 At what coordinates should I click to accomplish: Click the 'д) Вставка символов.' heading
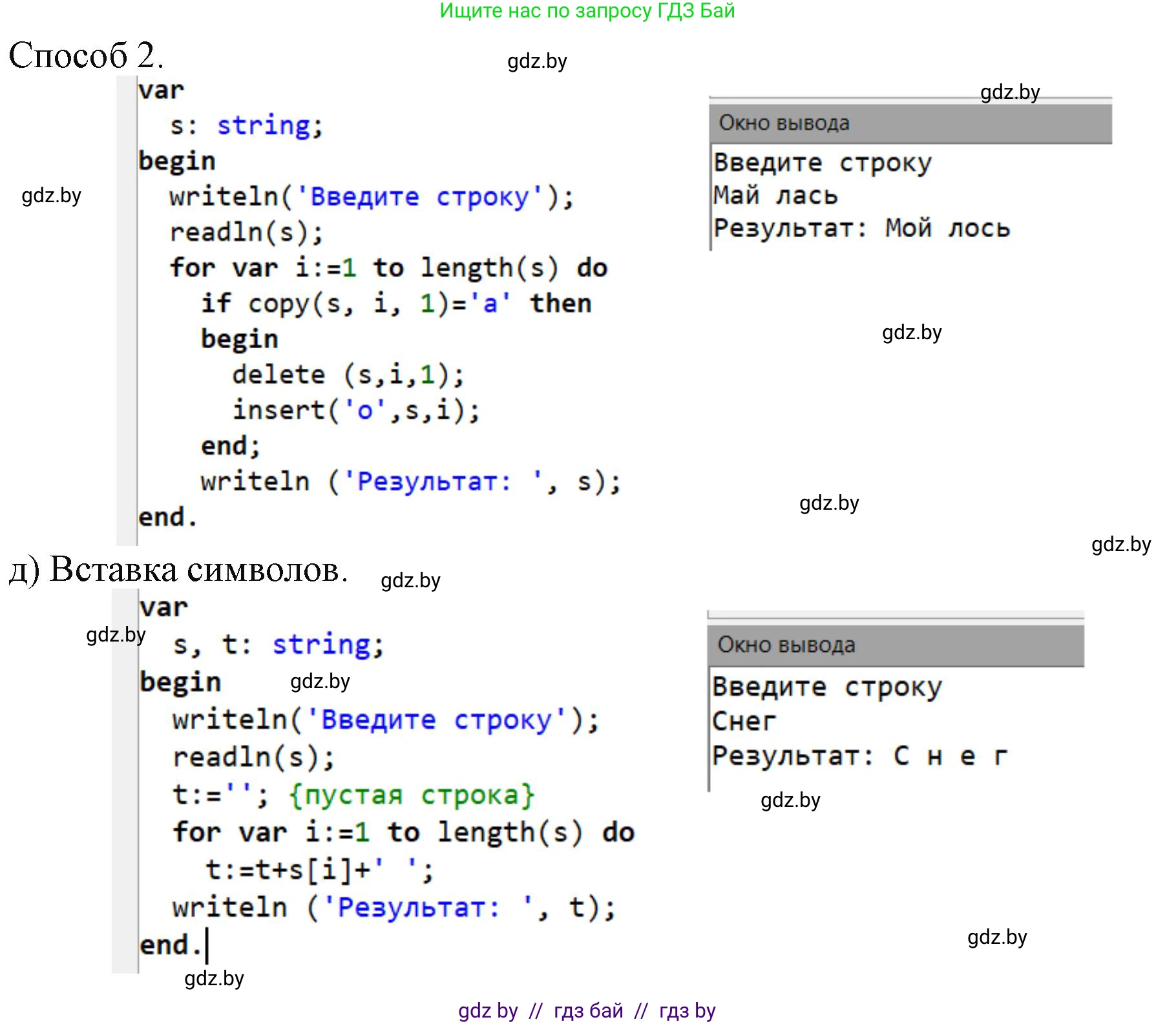pyautogui.click(x=179, y=570)
